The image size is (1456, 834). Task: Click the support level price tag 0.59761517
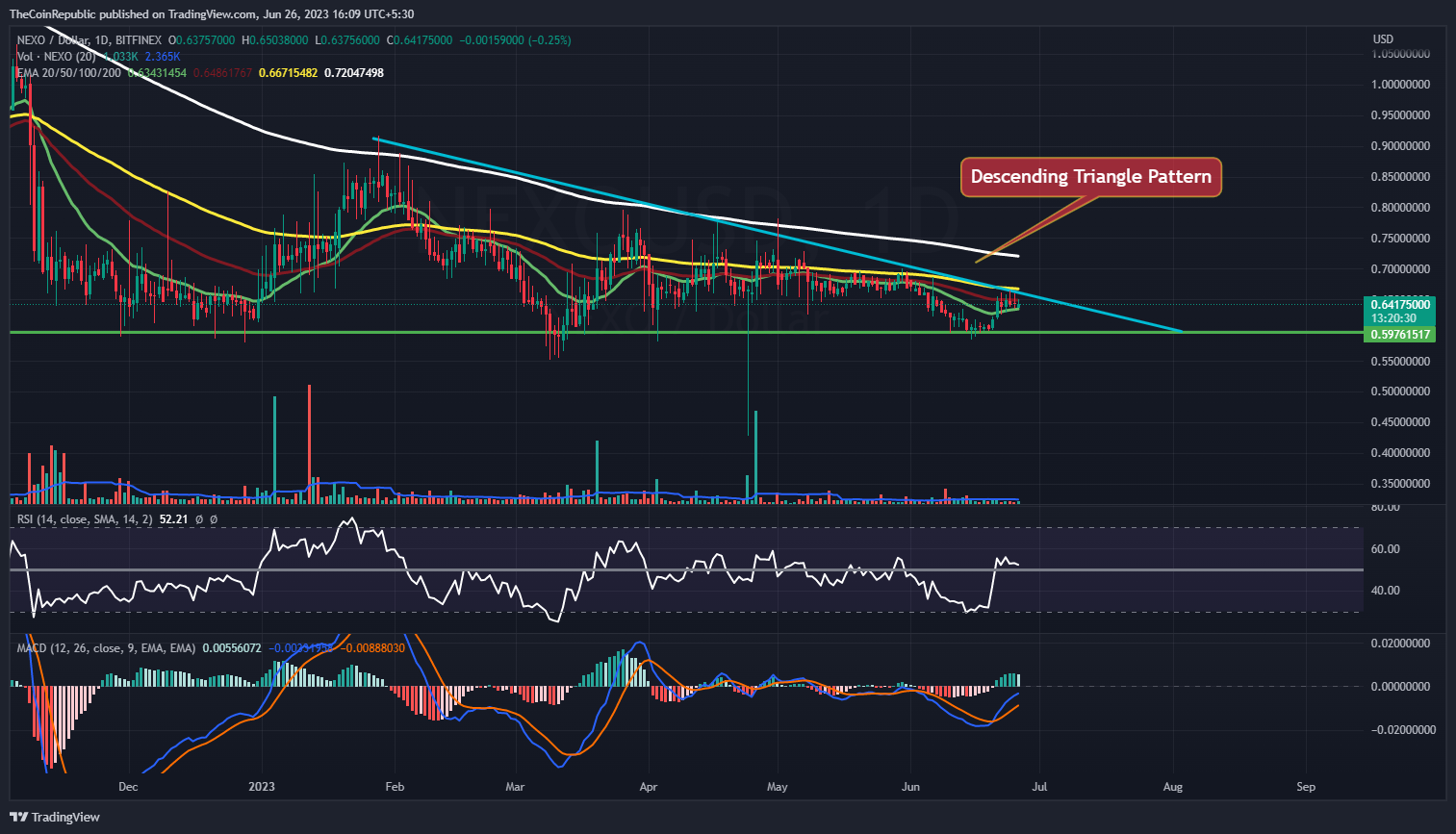tap(1399, 334)
